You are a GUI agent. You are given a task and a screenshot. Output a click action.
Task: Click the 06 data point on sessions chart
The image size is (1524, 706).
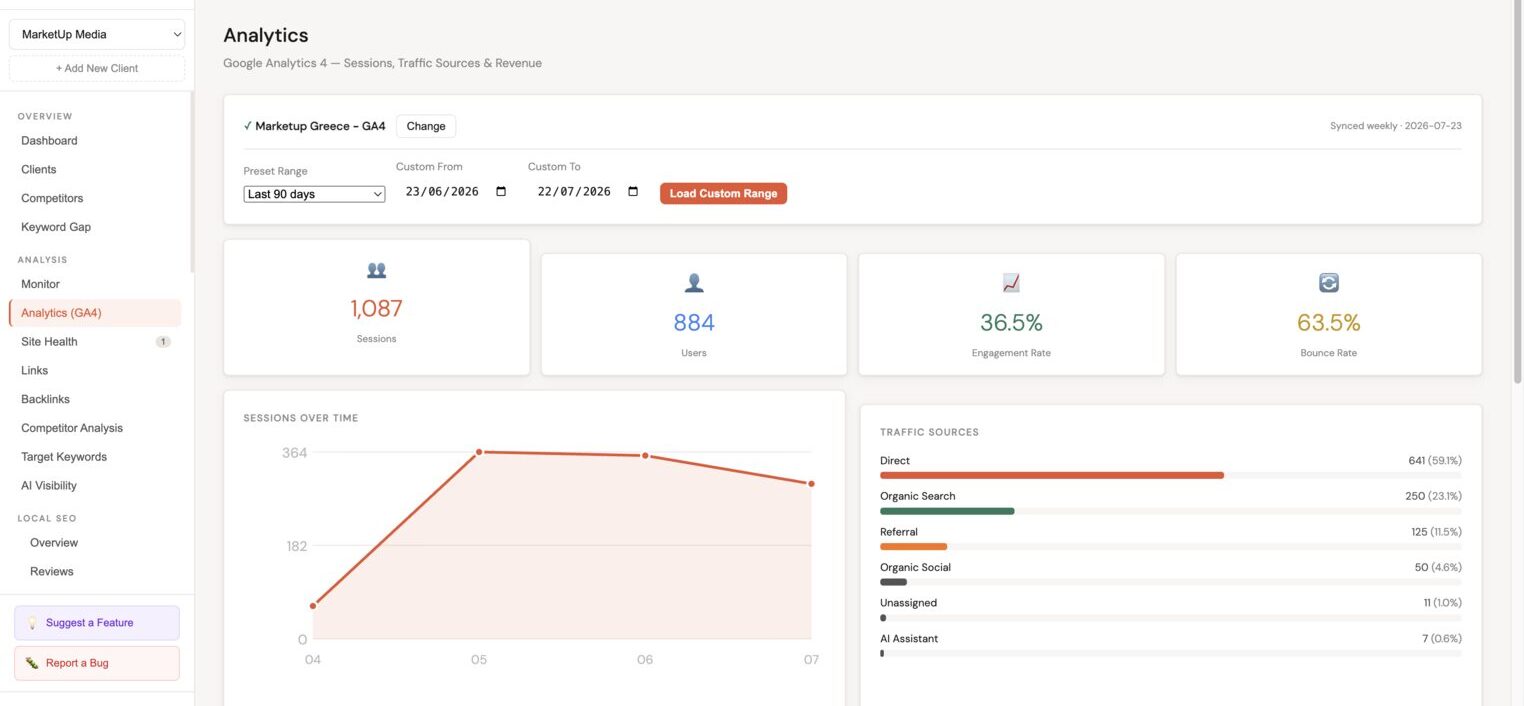click(x=645, y=456)
